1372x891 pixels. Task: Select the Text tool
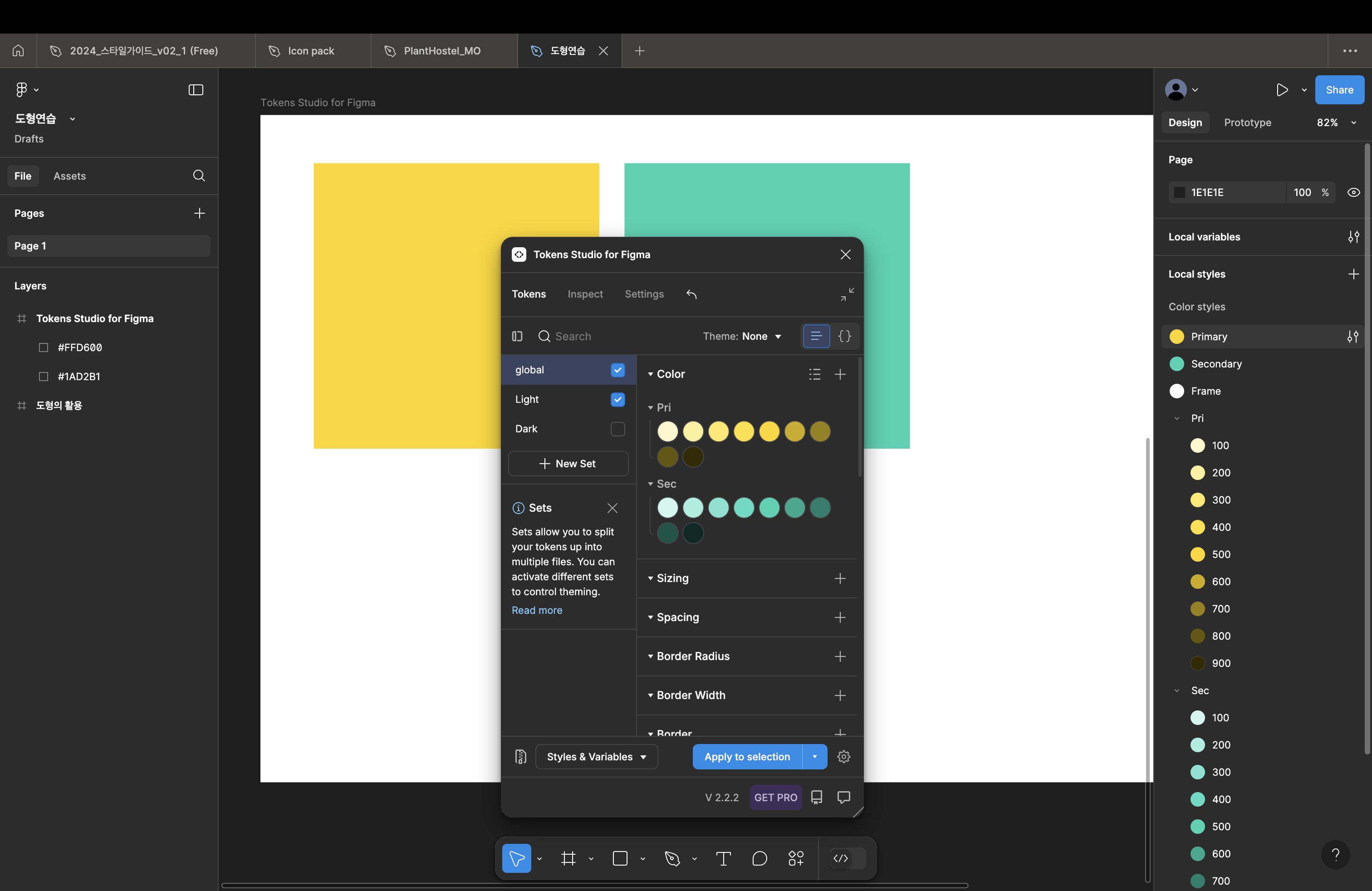pyautogui.click(x=724, y=859)
